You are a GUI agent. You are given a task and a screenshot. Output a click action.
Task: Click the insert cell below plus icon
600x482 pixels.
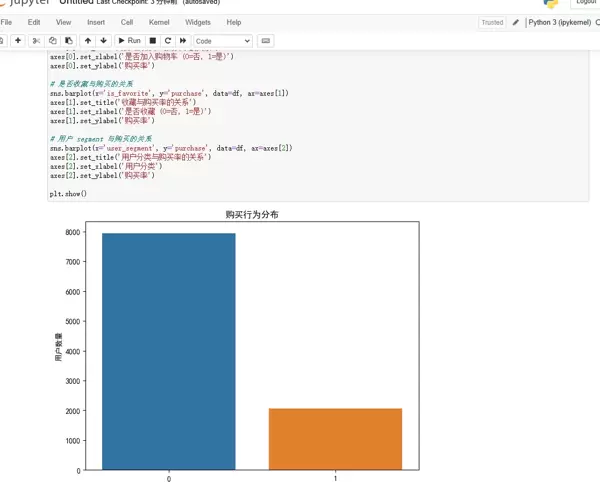[18, 41]
